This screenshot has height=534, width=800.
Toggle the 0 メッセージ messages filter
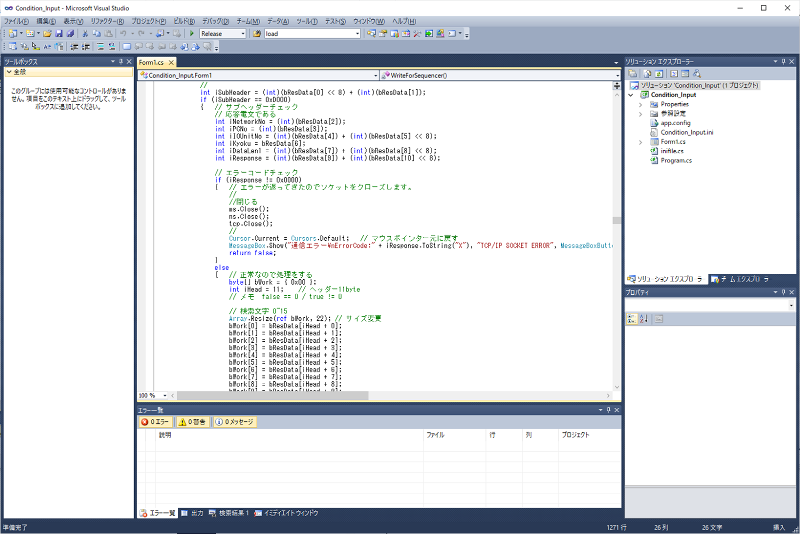(x=235, y=422)
